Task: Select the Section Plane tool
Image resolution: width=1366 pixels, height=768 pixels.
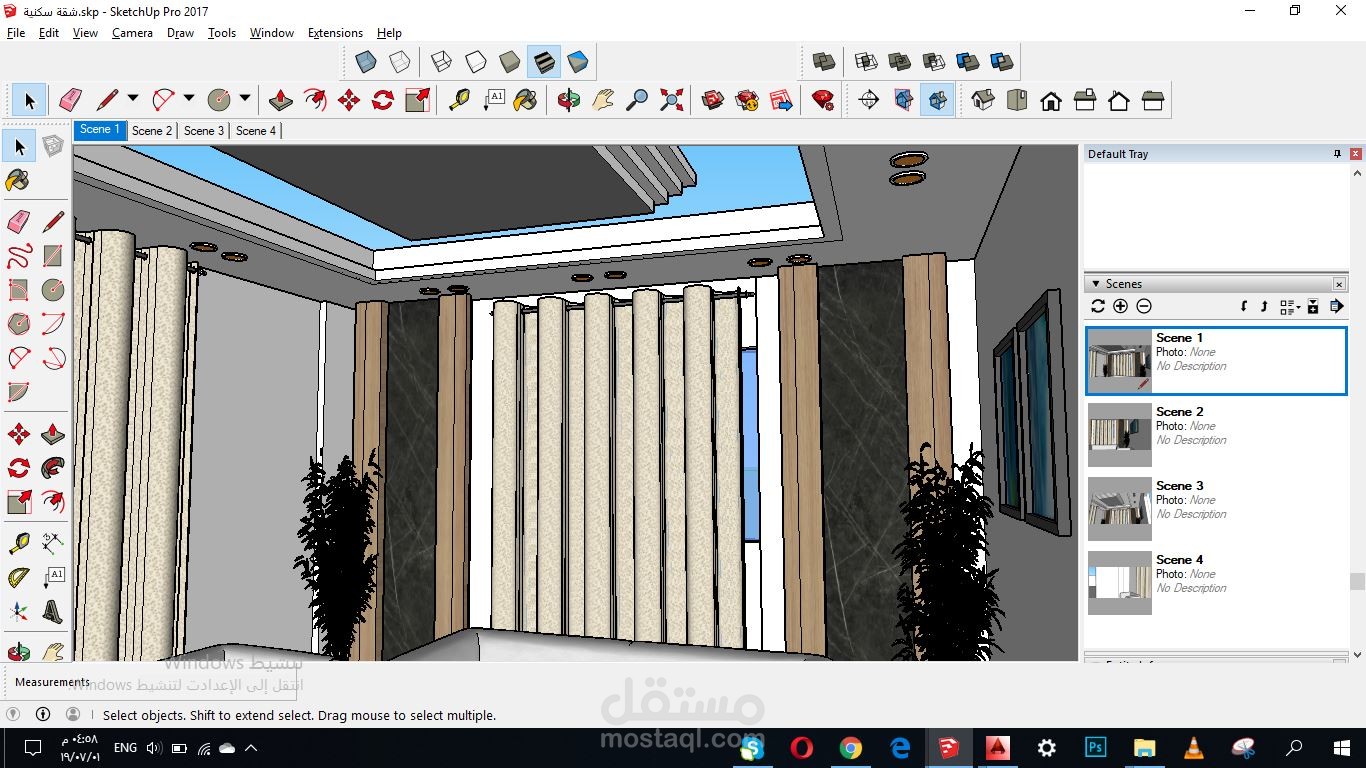Action: tap(869, 100)
